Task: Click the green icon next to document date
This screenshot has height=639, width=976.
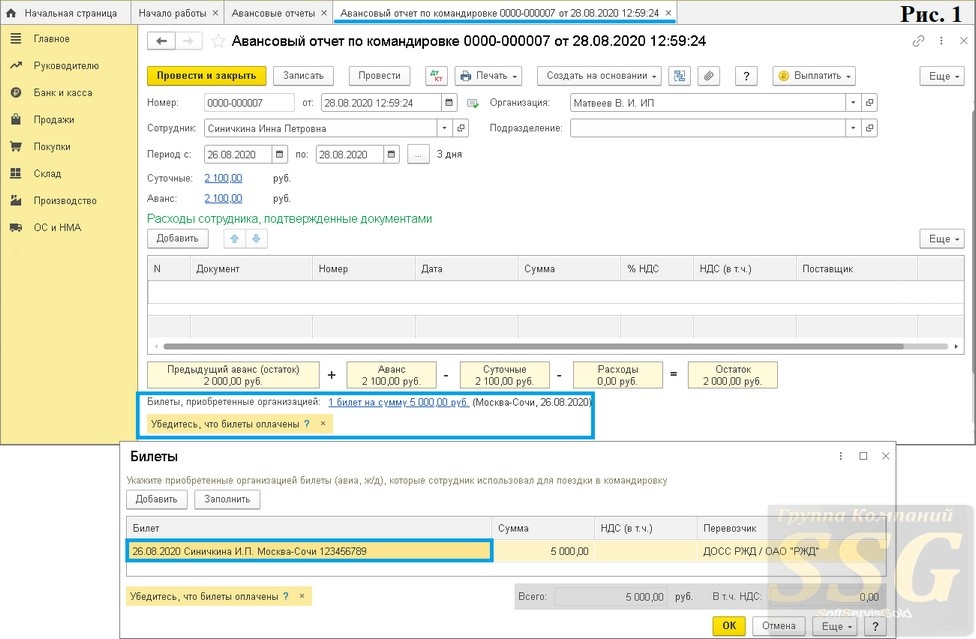Action: (472, 103)
